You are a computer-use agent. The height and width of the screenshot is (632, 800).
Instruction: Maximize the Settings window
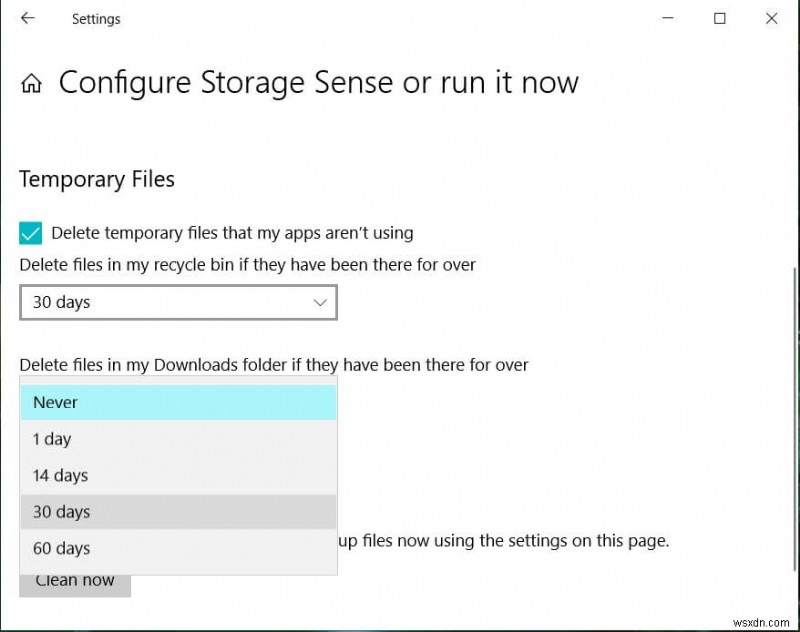(x=720, y=19)
